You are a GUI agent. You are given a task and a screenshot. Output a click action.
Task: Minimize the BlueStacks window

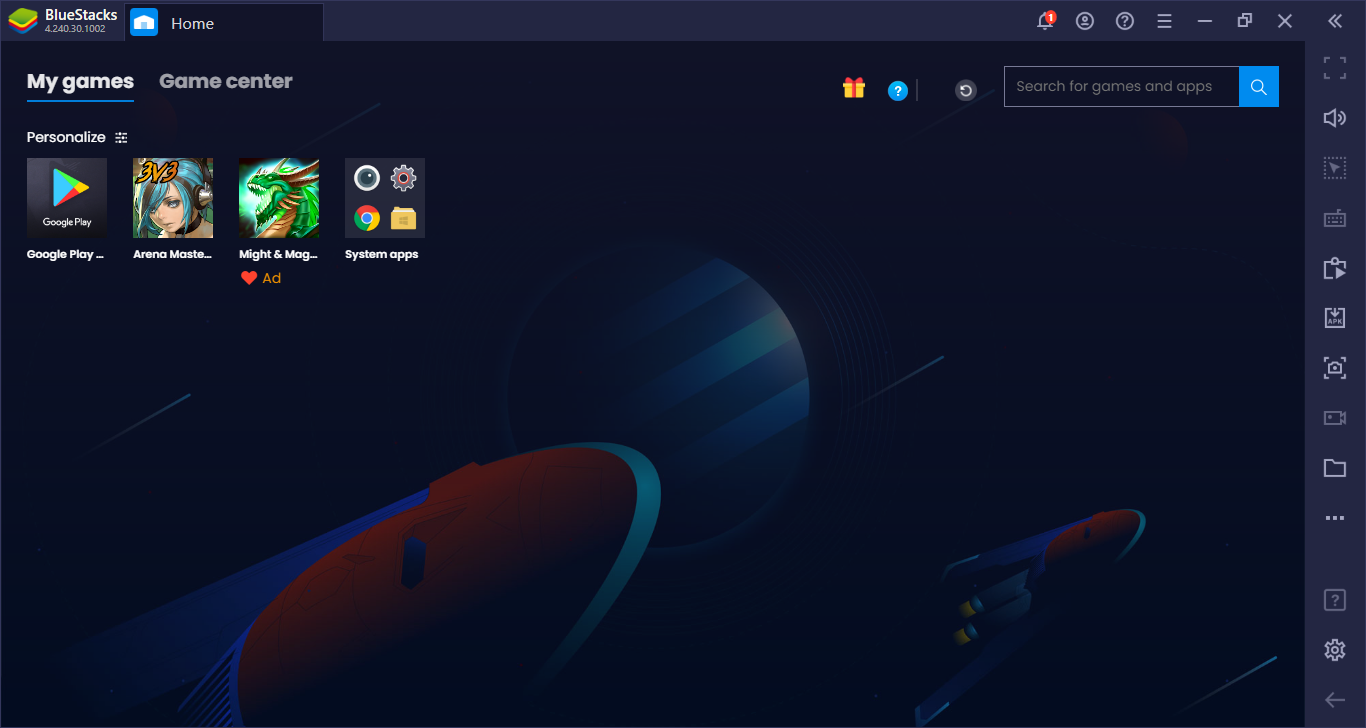[1205, 21]
